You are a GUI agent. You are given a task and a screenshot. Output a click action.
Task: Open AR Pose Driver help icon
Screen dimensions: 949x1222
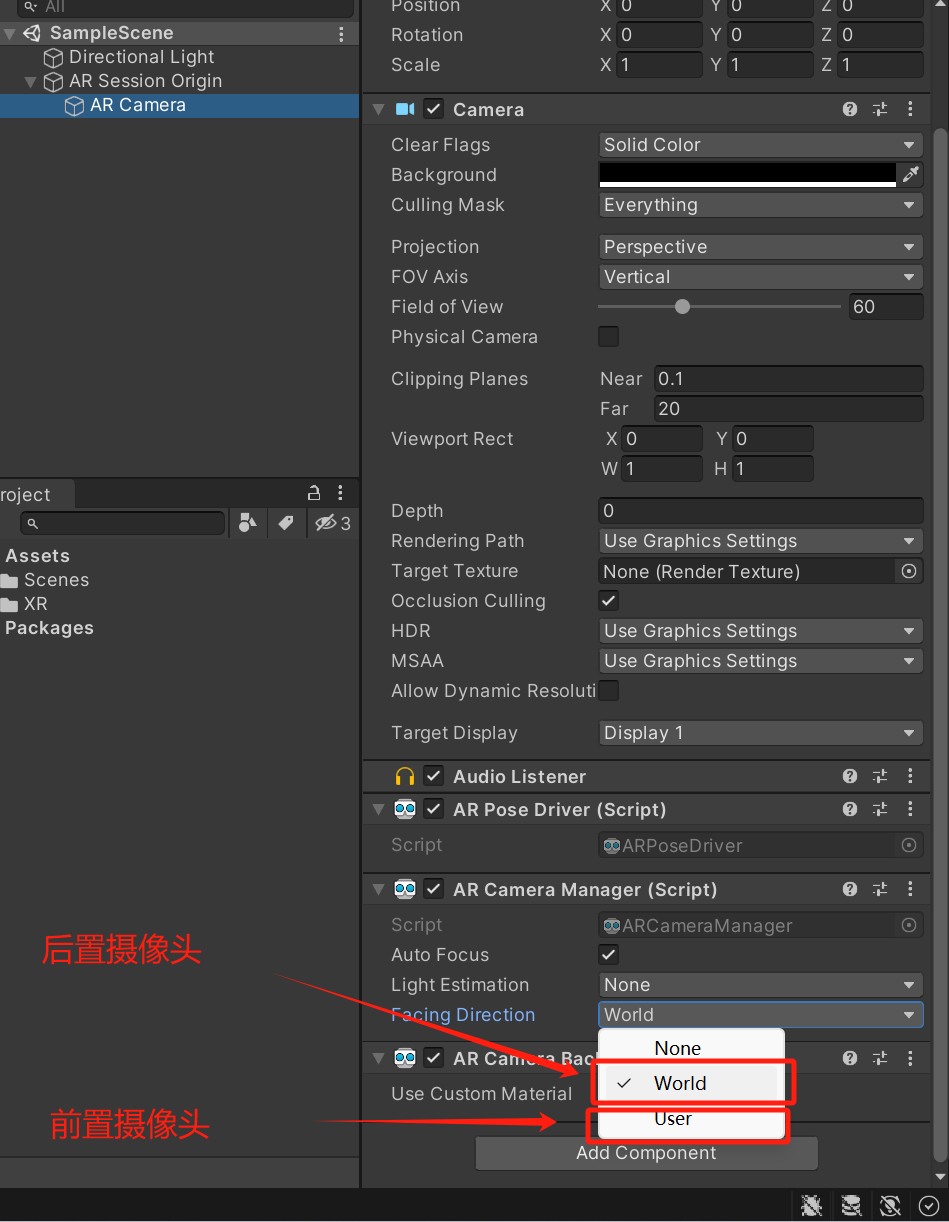coord(850,809)
